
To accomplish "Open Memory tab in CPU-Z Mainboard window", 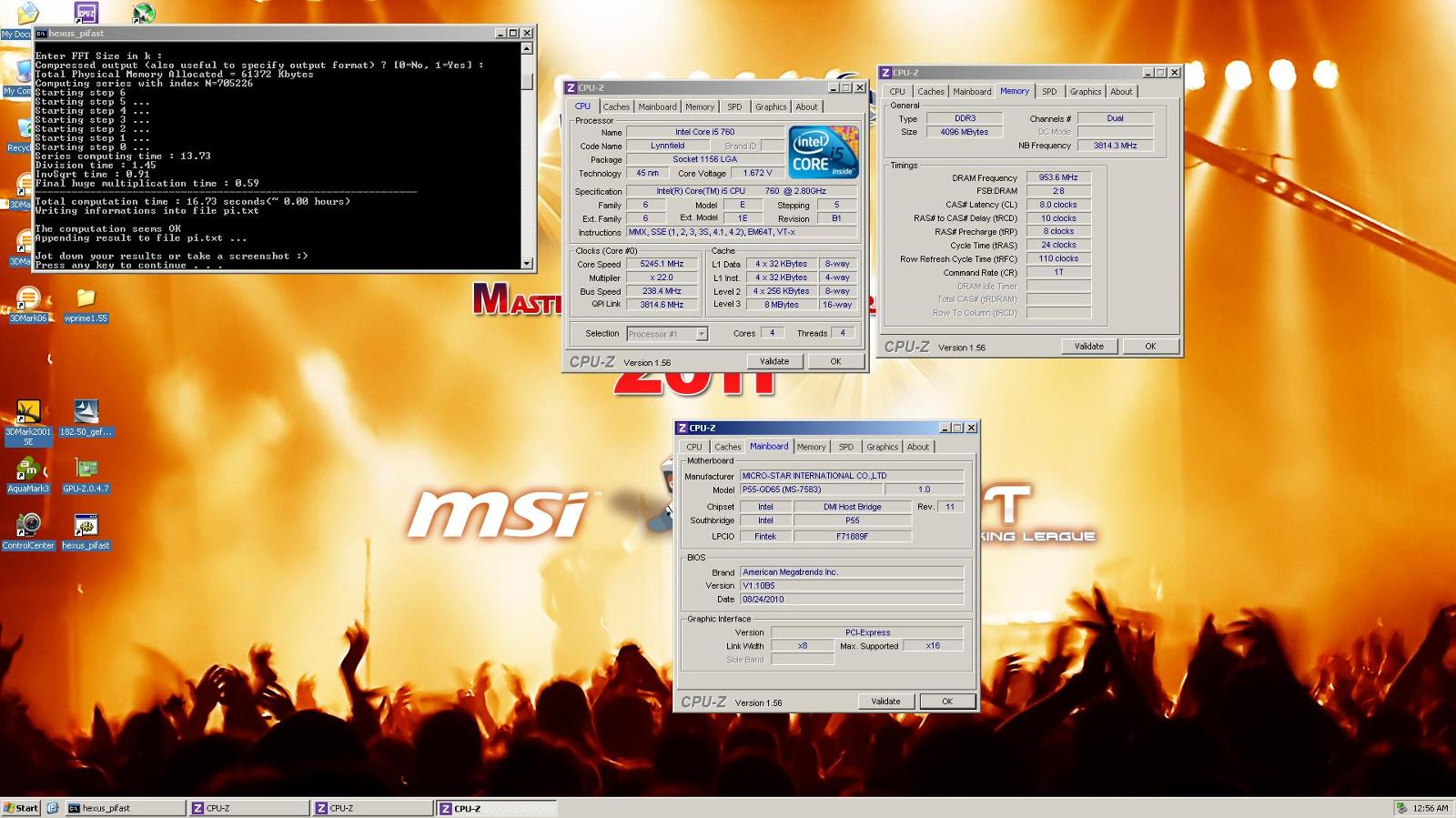I will [x=811, y=447].
